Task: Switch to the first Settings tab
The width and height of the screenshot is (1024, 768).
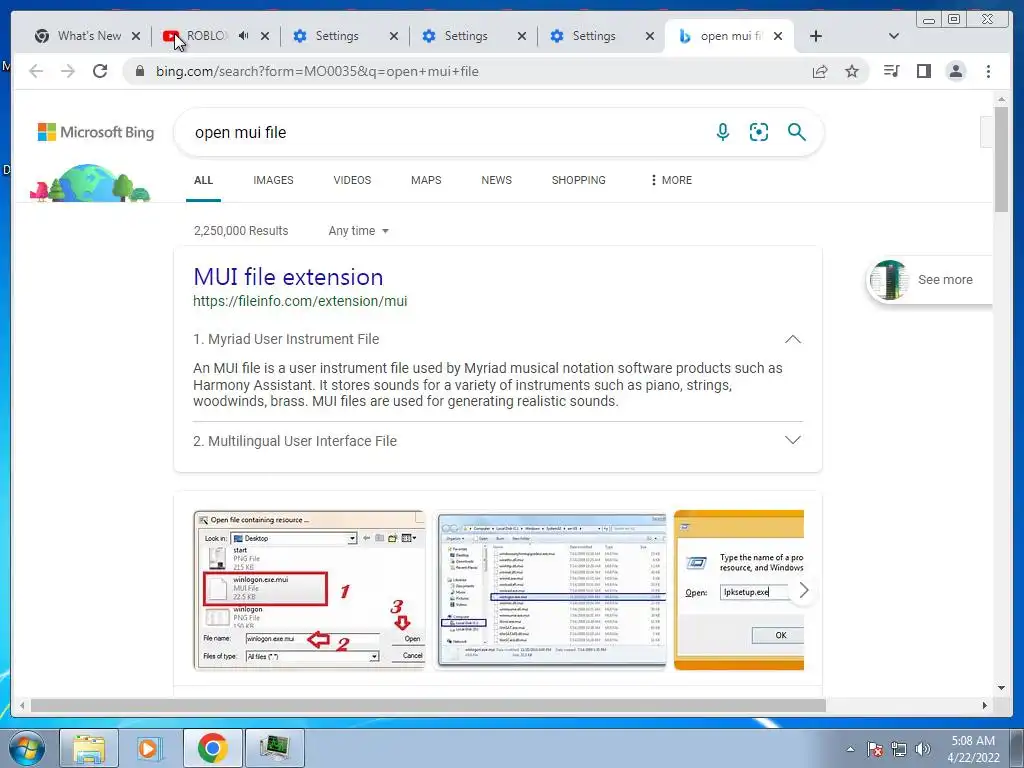Action: click(x=336, y=36)
